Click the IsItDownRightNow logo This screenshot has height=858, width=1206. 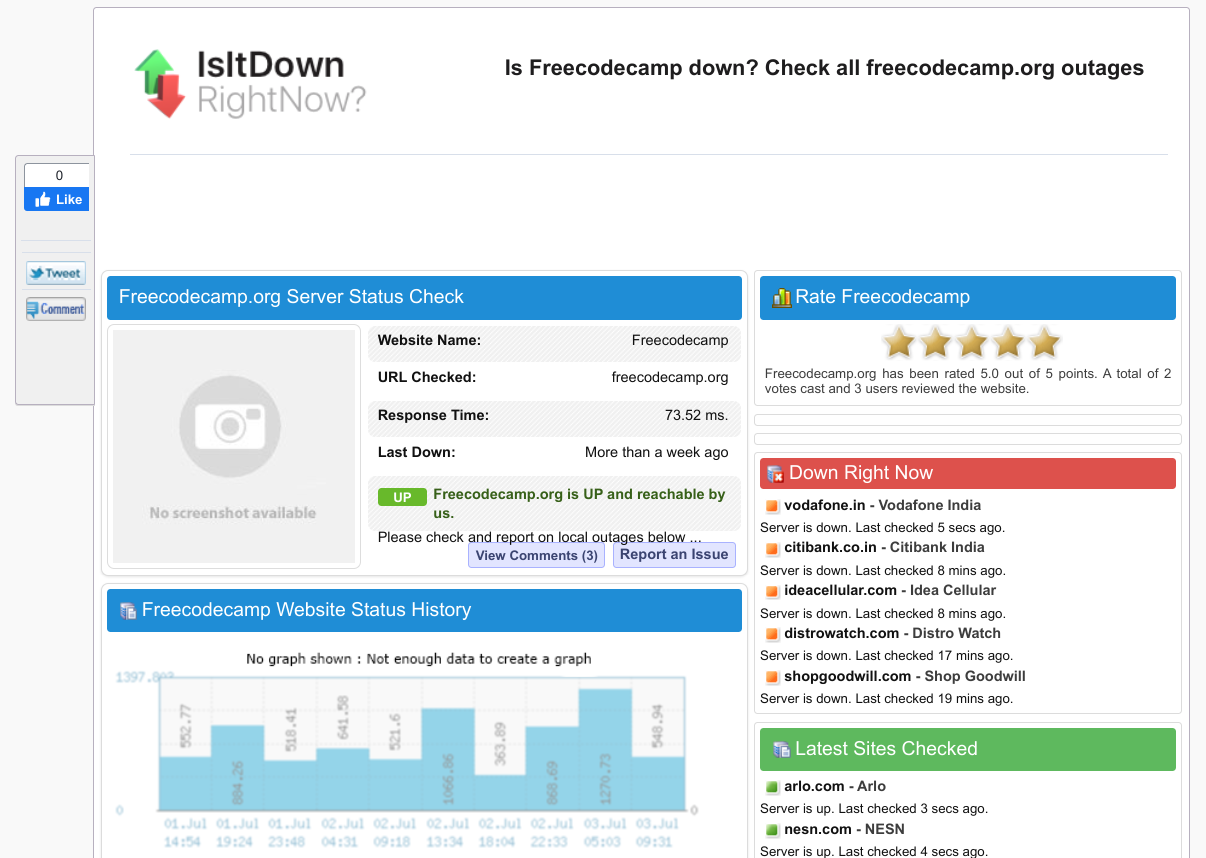[x=250, y=83]
